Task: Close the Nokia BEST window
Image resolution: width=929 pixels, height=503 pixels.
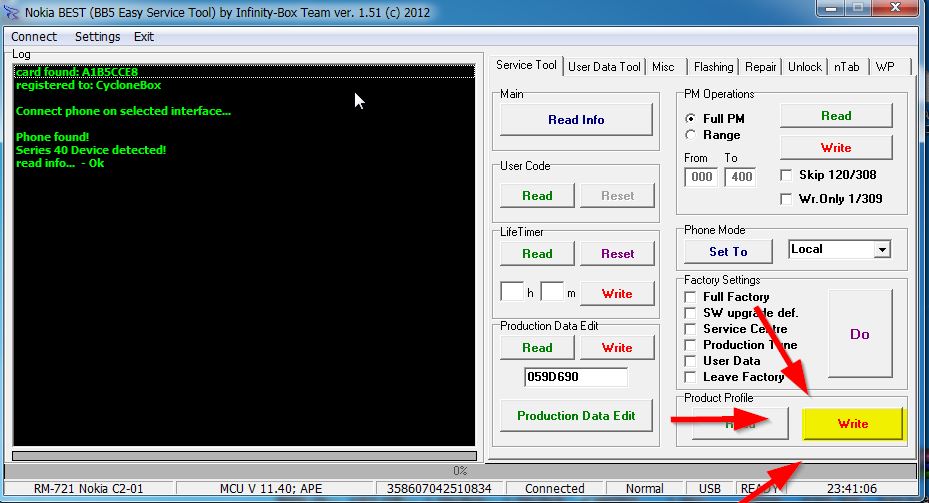Action: click(x=895, y=8)
